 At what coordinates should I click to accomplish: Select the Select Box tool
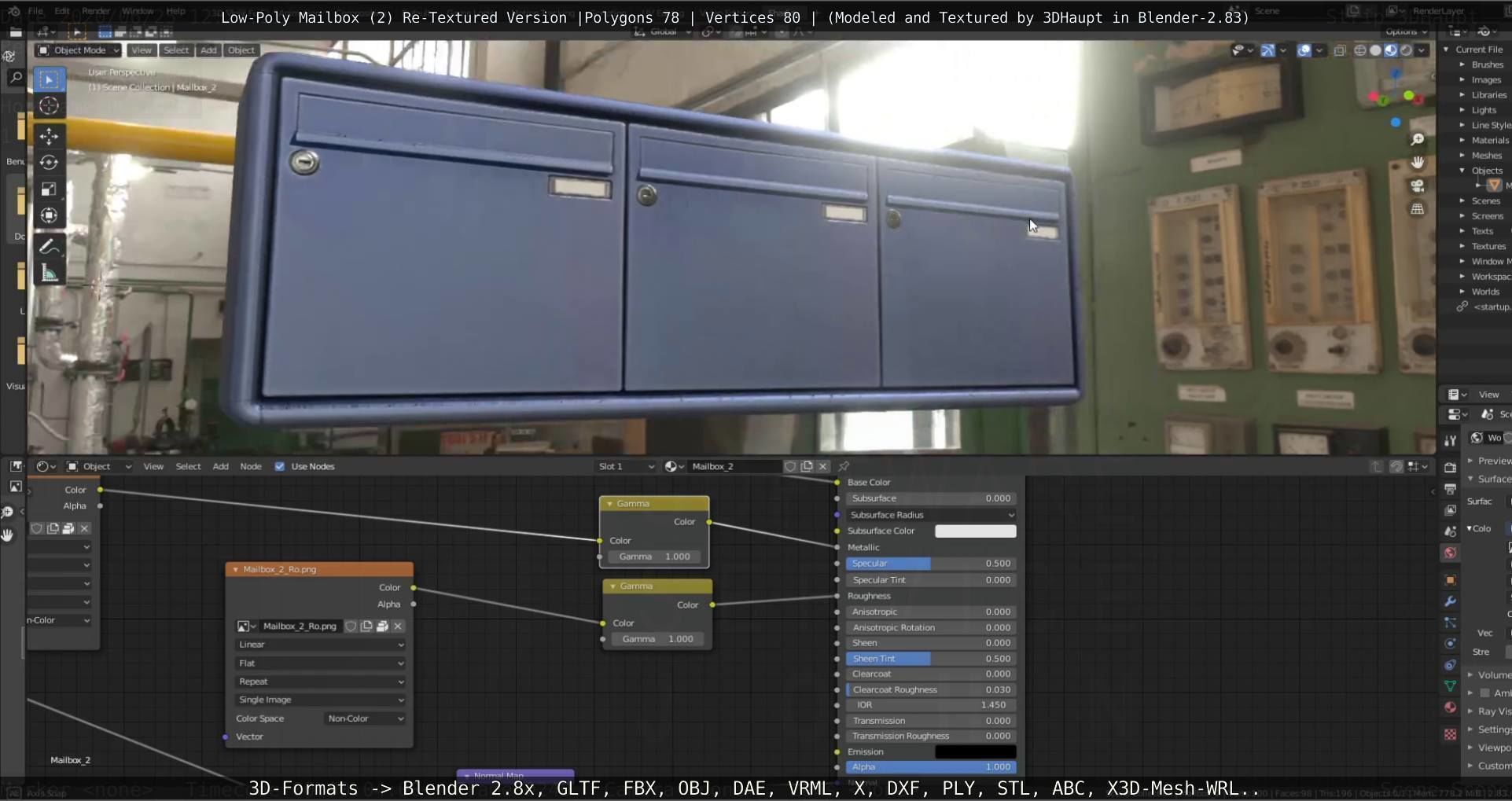tap(49, 79)
